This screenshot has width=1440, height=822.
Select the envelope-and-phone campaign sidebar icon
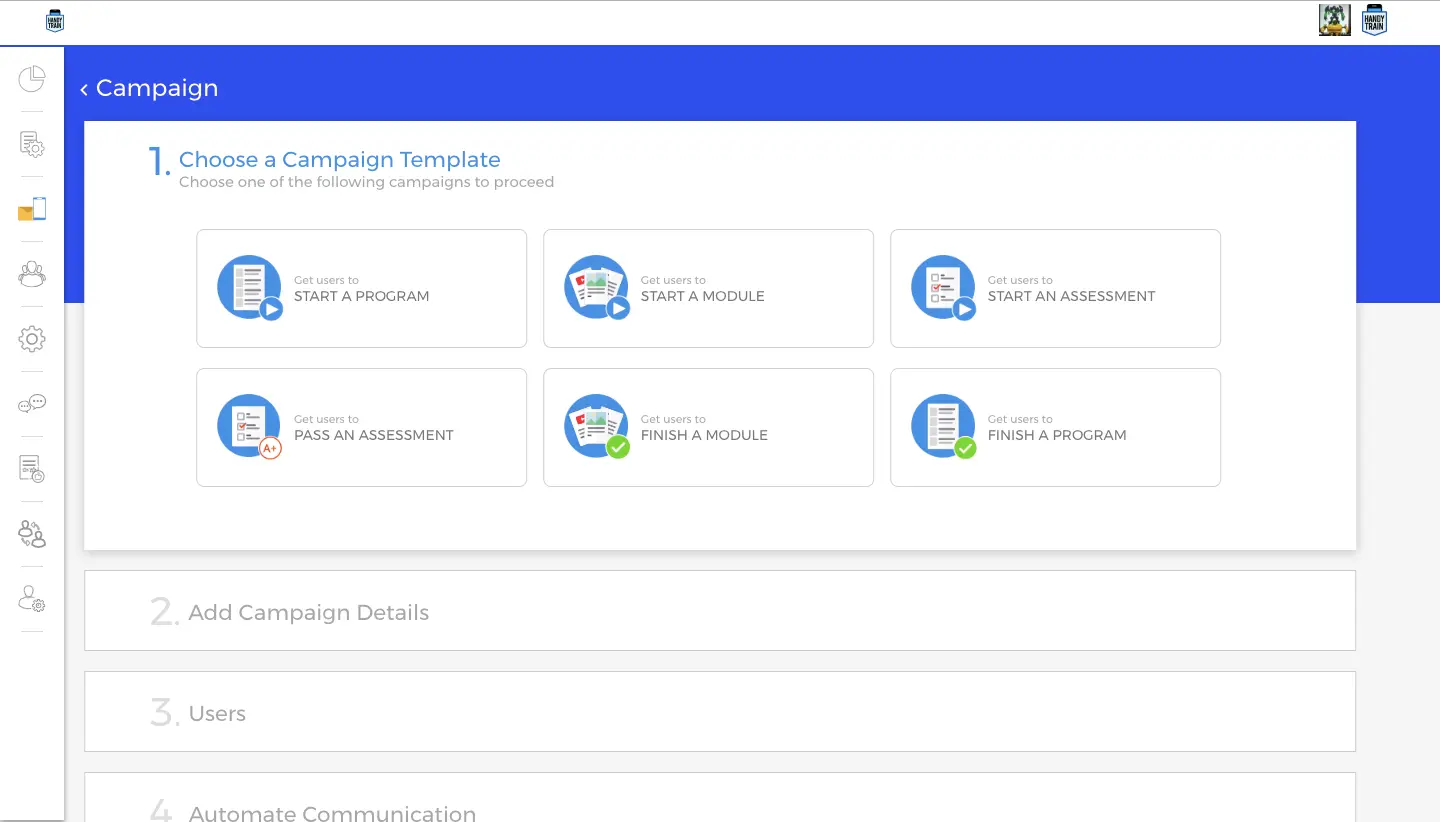click(32, 209)
